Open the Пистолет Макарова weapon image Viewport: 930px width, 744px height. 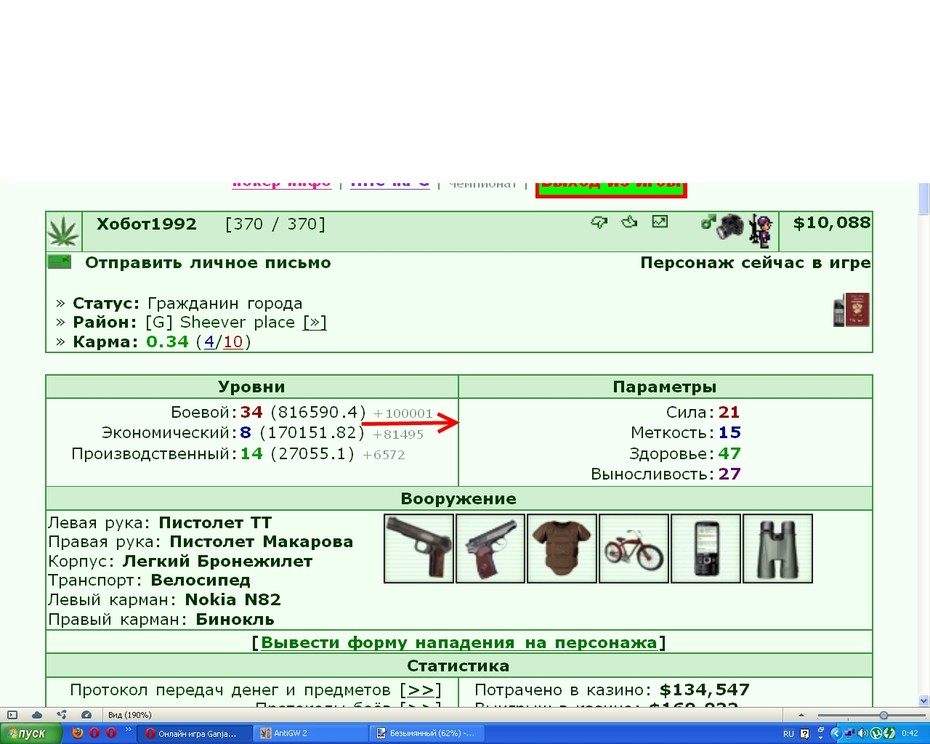491,549
